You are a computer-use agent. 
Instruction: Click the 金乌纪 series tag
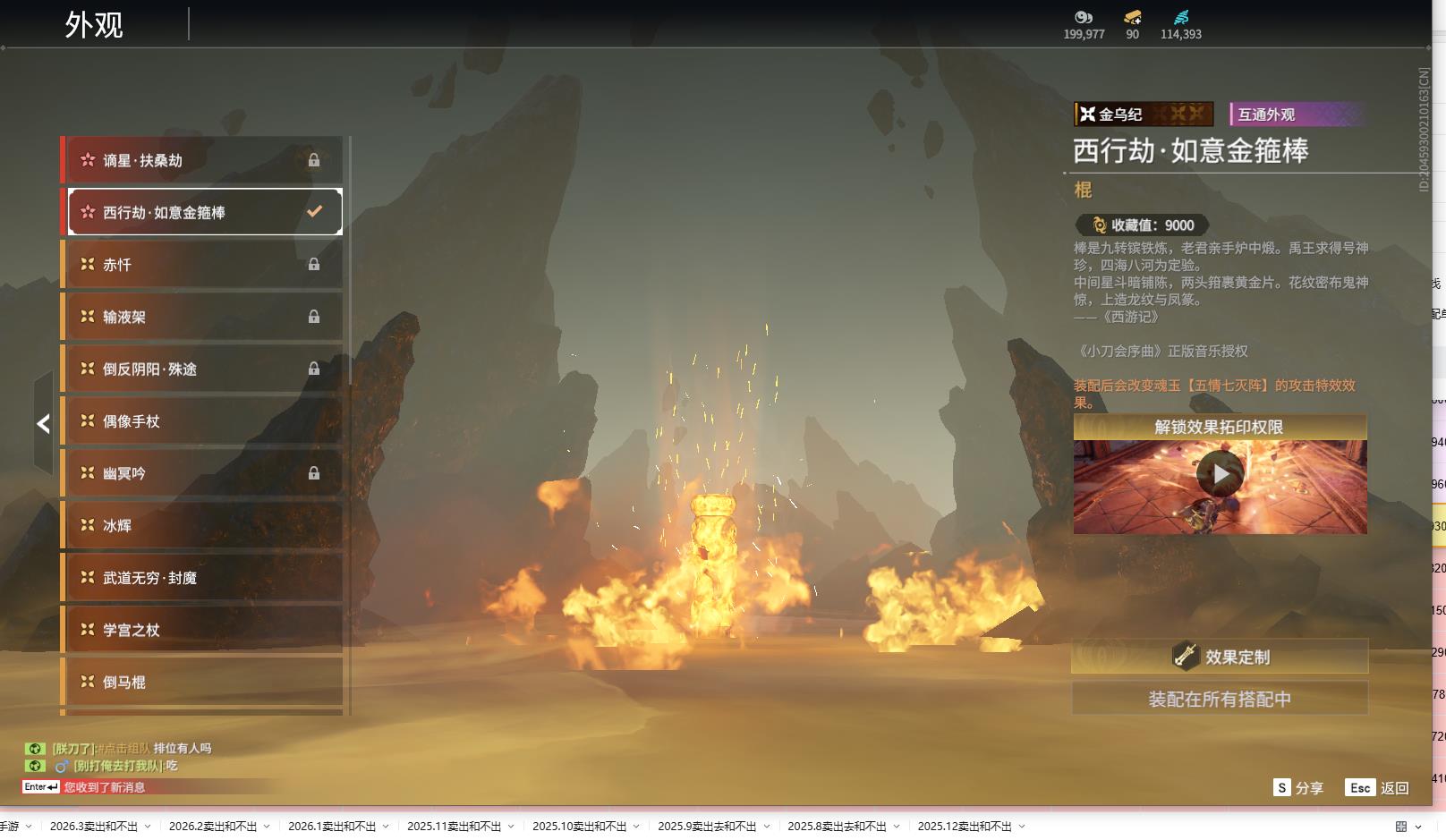point(1144,114)
